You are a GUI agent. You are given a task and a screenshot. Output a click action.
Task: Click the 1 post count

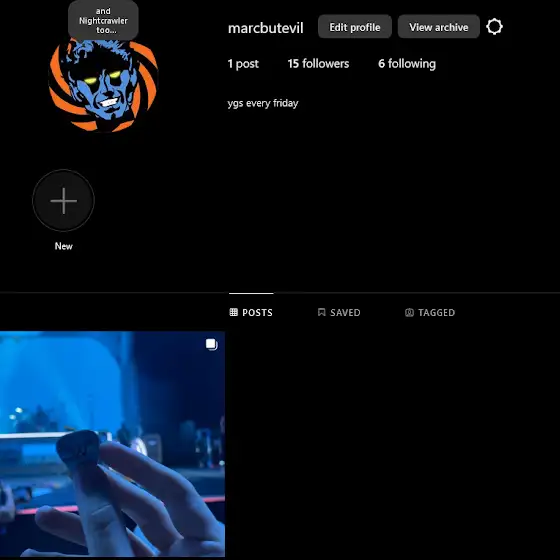[x=243, y=64]
